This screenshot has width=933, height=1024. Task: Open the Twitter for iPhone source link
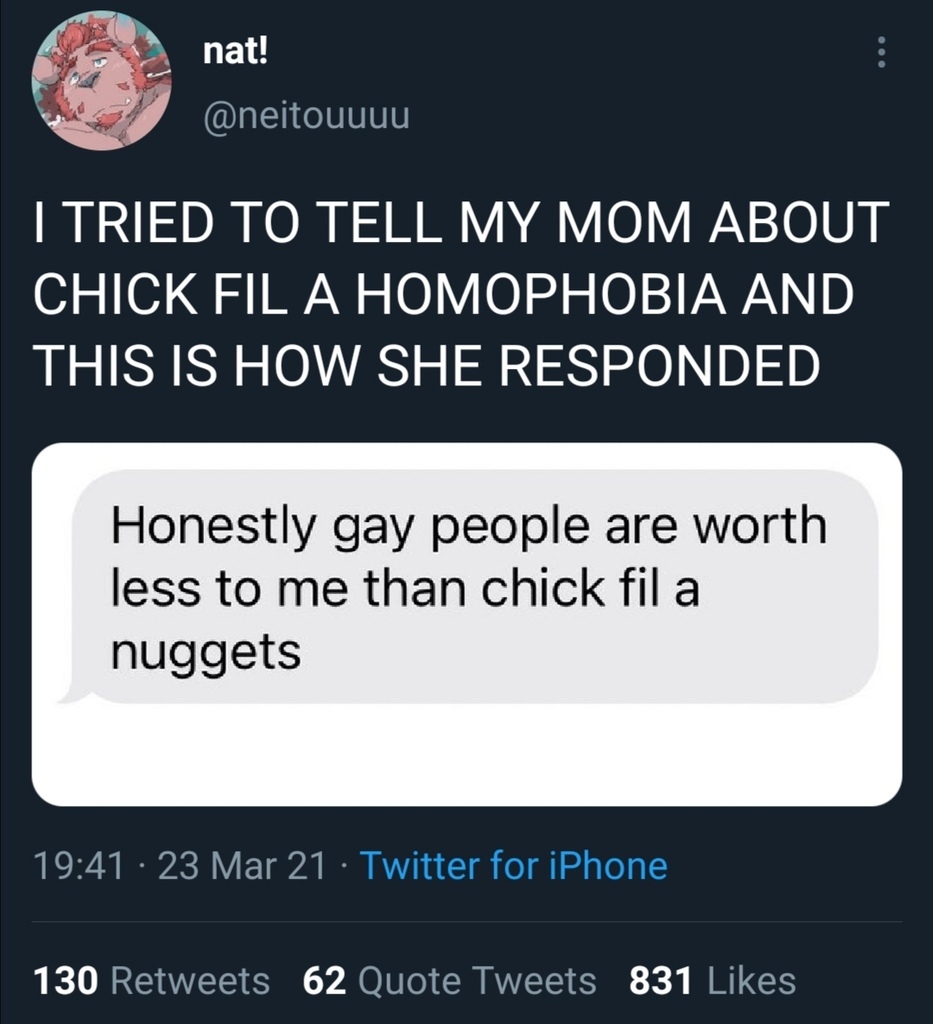point(514,866)
